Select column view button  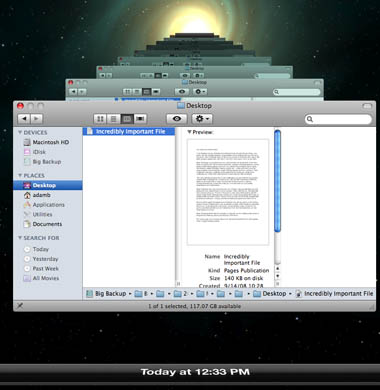coord(127,119)
